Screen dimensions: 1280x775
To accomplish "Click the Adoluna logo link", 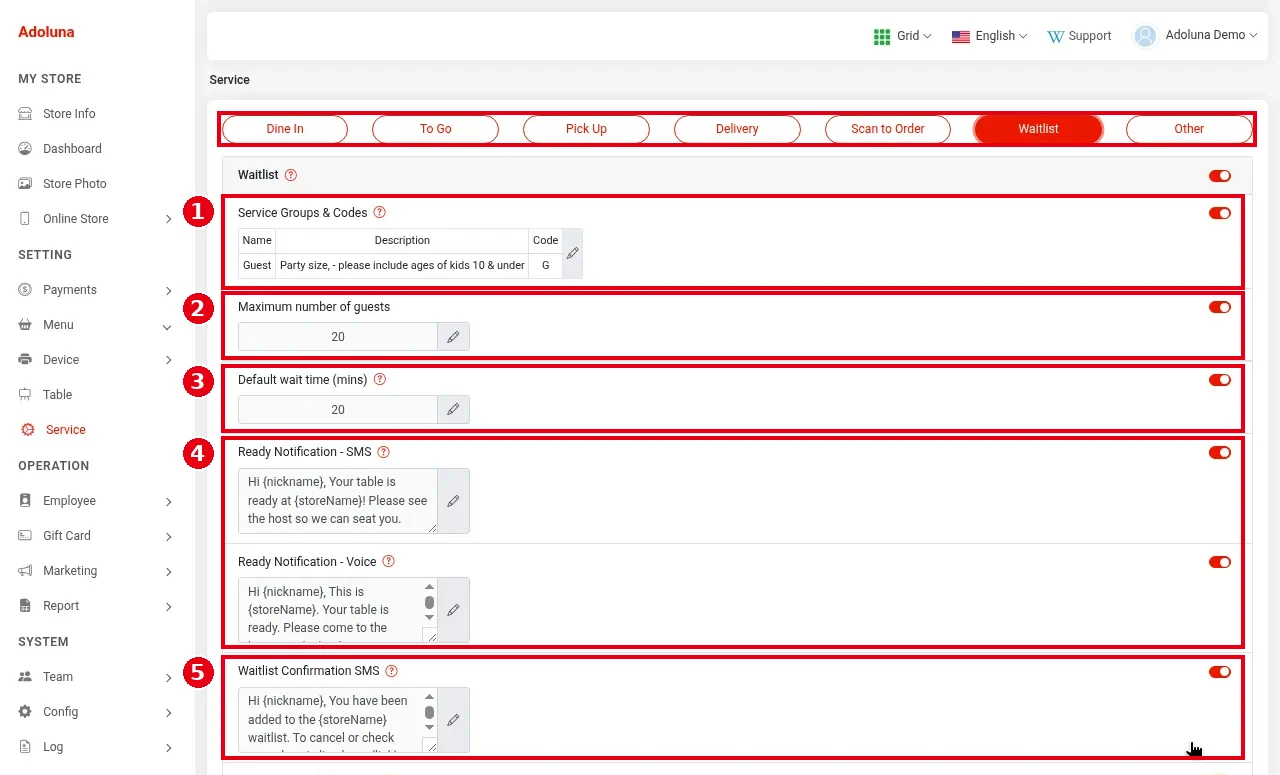I will coord(46,32).
